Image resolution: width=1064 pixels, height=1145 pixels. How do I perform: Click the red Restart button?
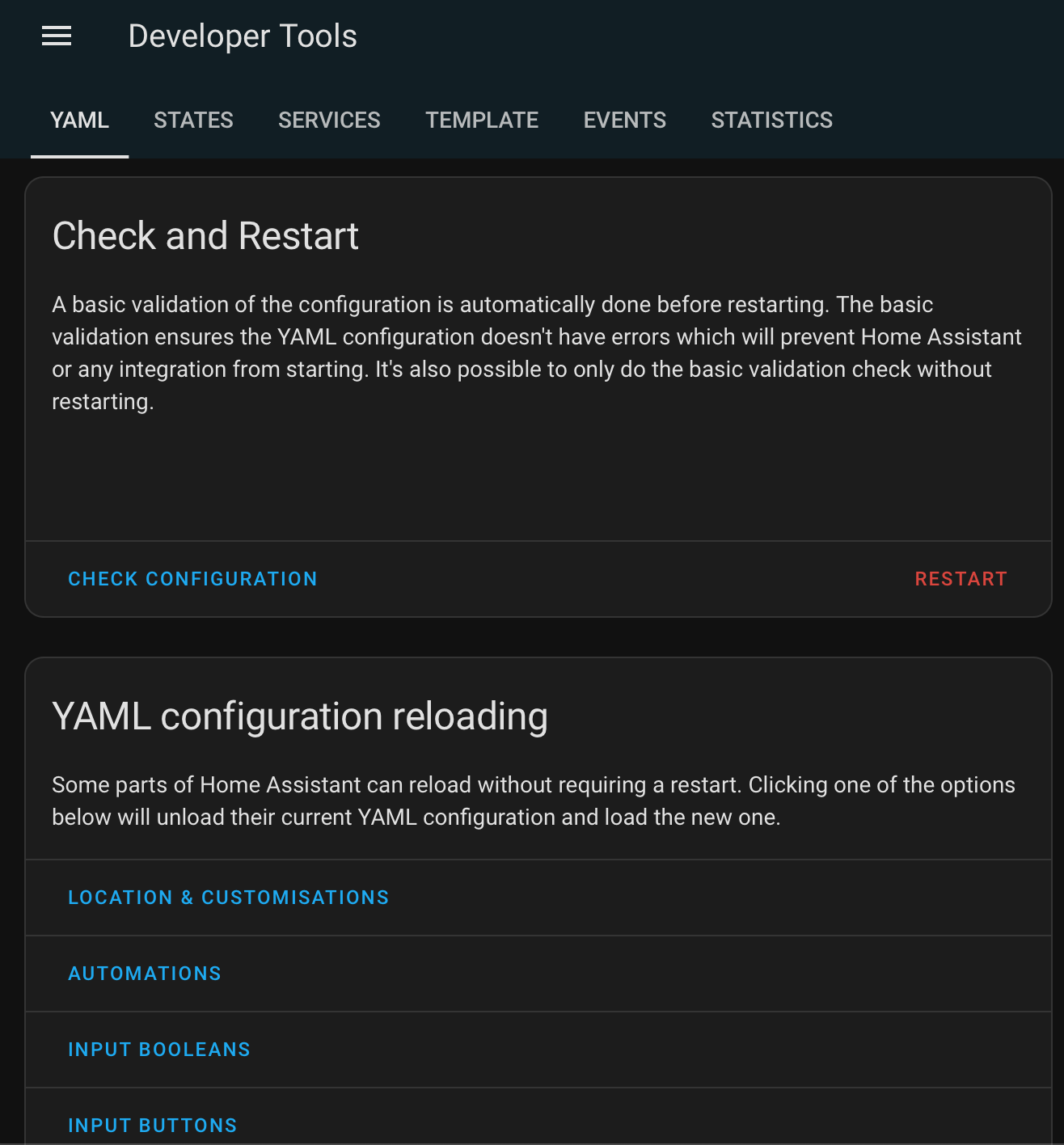(x=961, y=579)
